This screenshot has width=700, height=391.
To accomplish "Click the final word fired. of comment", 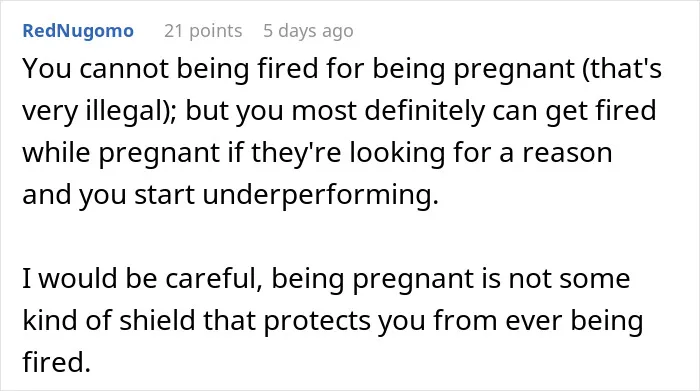I will [x=57, y=362].
